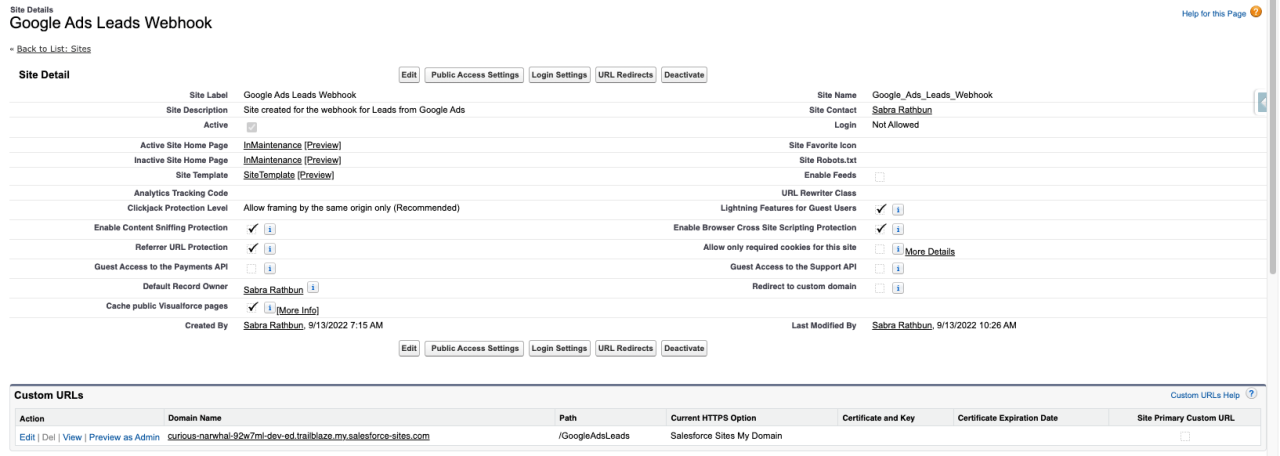
Task: Click the top Login Settings button
Action: [559, 75]
